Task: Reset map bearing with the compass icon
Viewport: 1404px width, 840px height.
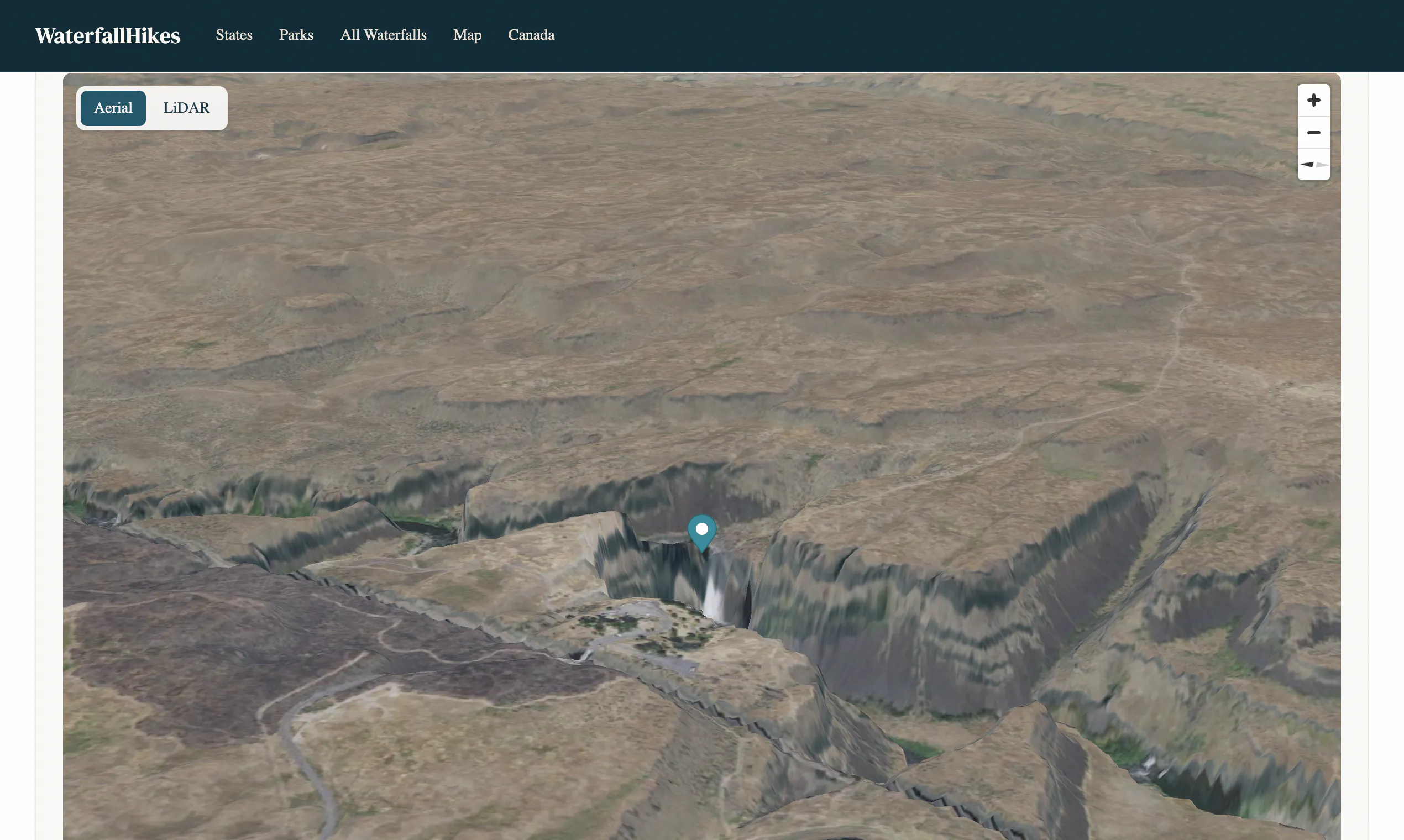Action: click(1313, 165)
